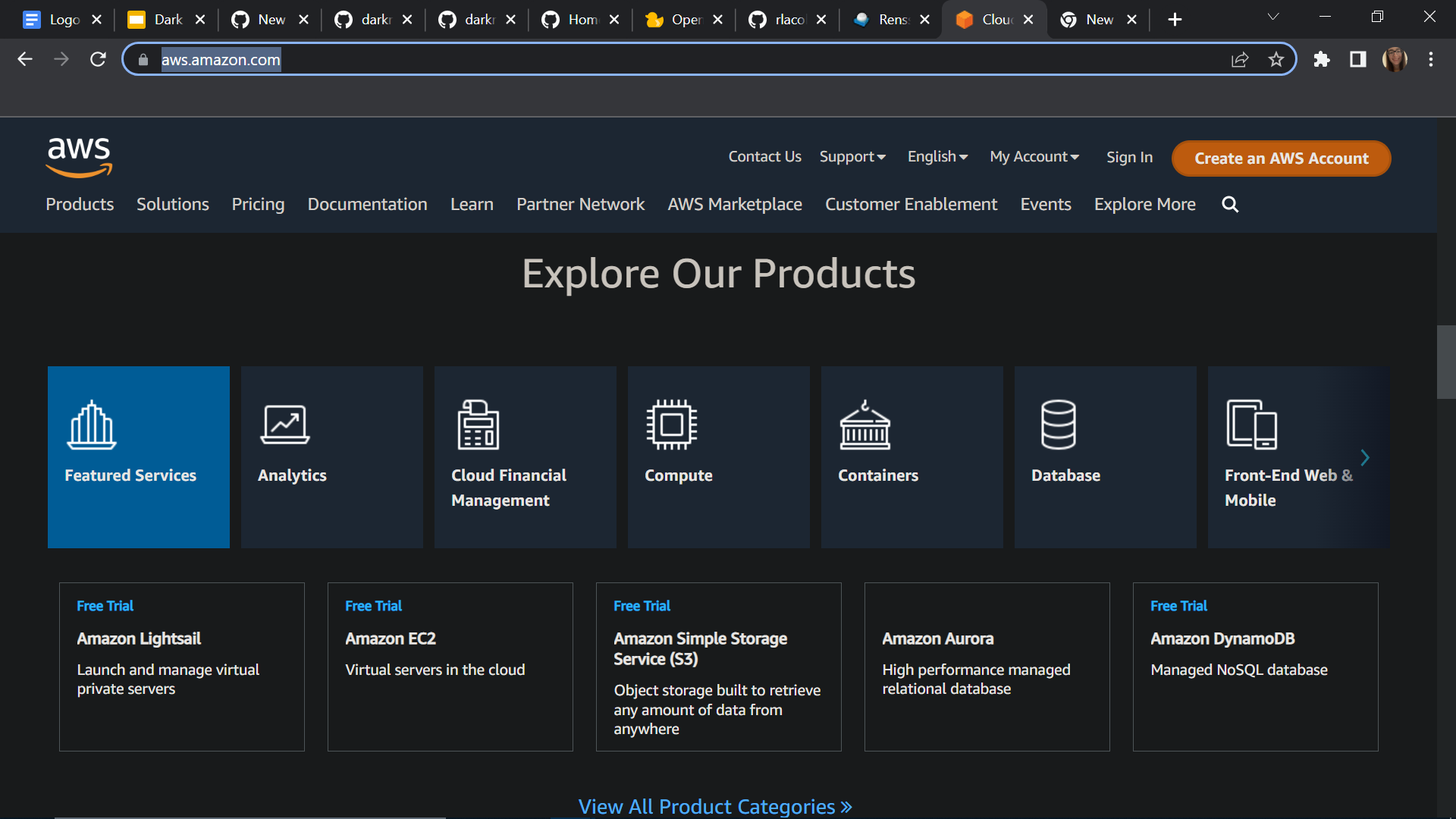Open the AWS site search magnifier
The image size is (1456, 819).
point(1229,204)
